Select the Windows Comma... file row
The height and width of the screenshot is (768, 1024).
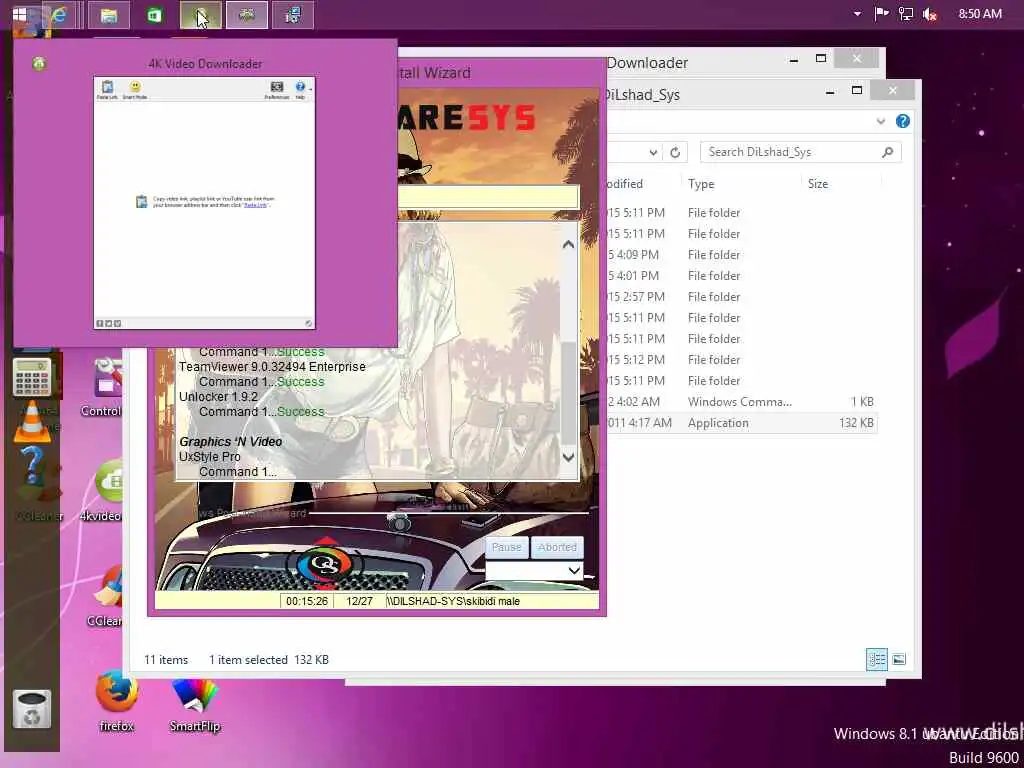(x=741, y=402)
